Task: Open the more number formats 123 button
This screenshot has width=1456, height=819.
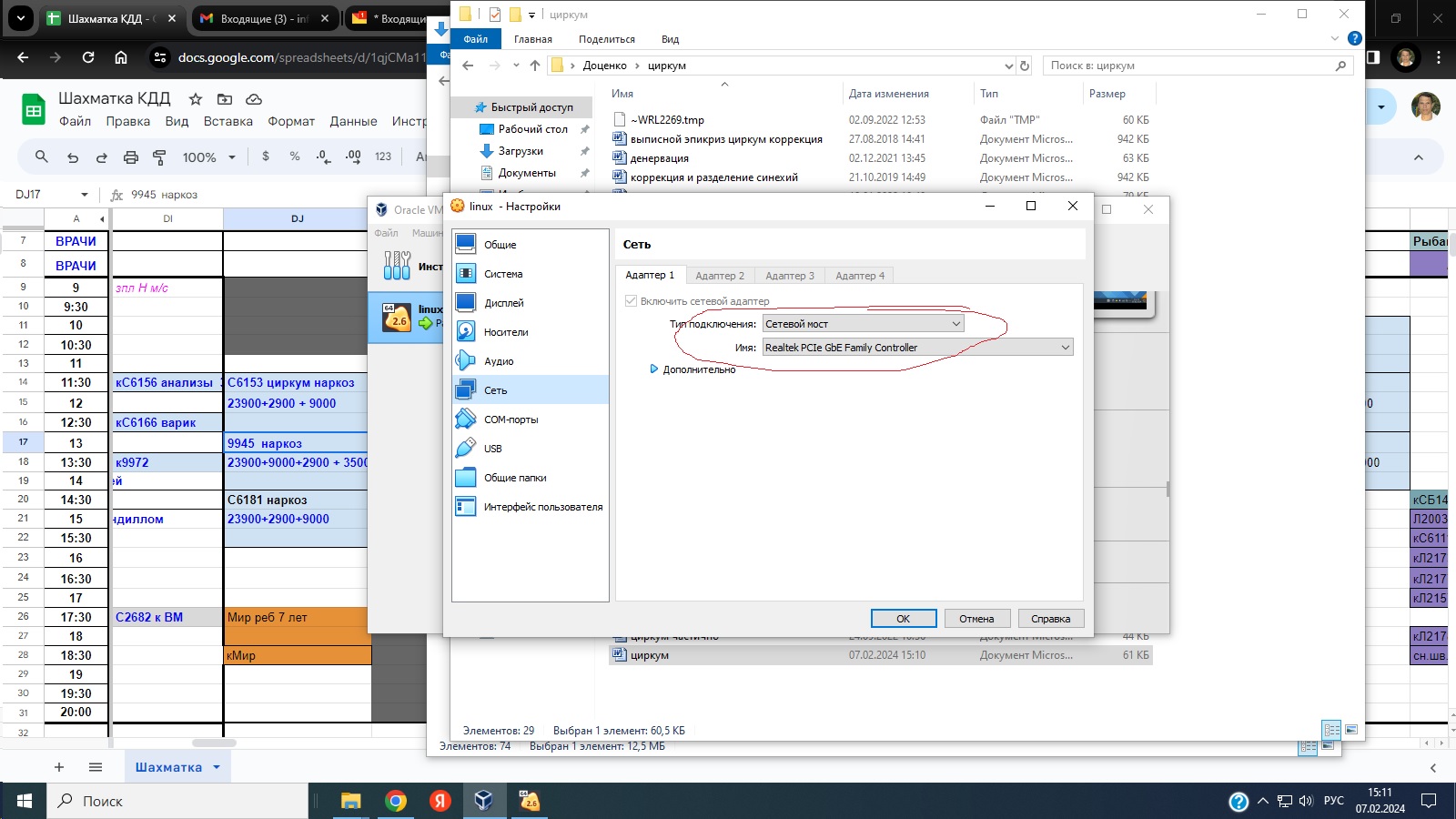Action: pyautogui.click(x=383, y=157)
